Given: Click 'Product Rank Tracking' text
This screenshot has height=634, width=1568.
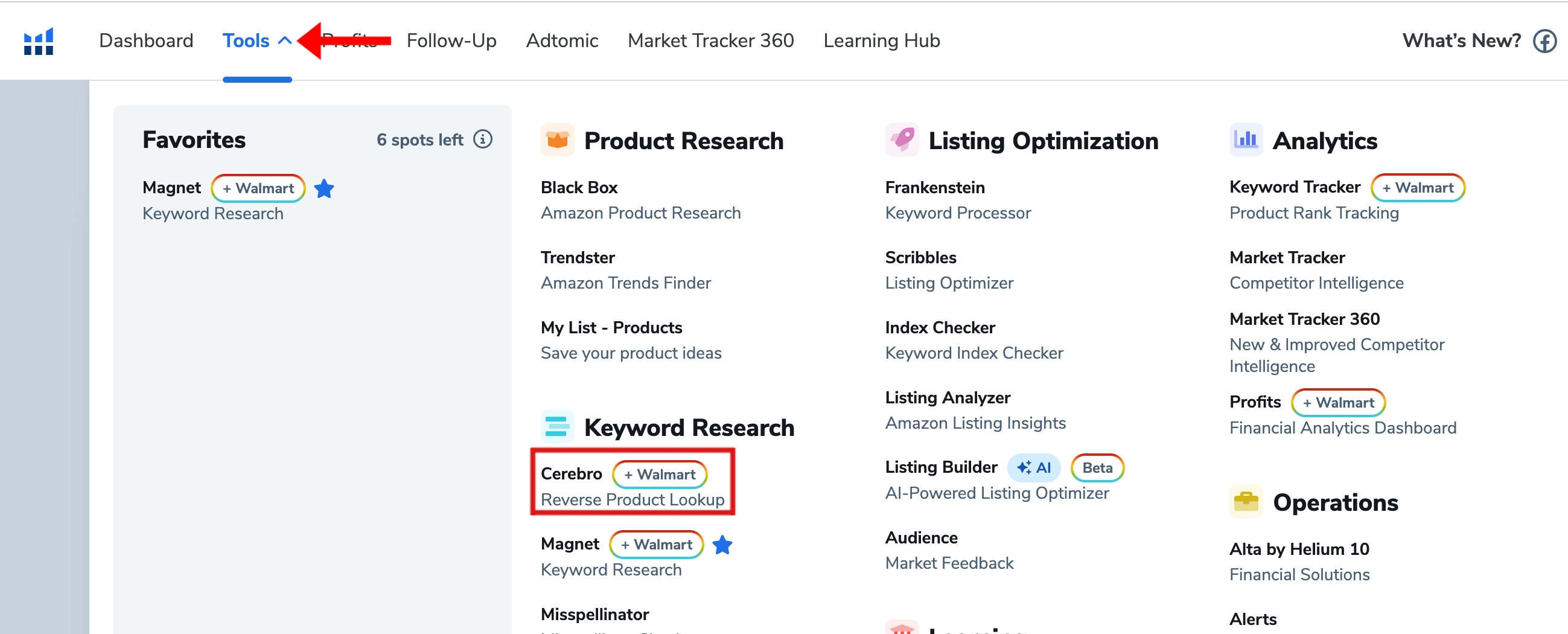Looking at the screenshot, I should coord(1313,213).
